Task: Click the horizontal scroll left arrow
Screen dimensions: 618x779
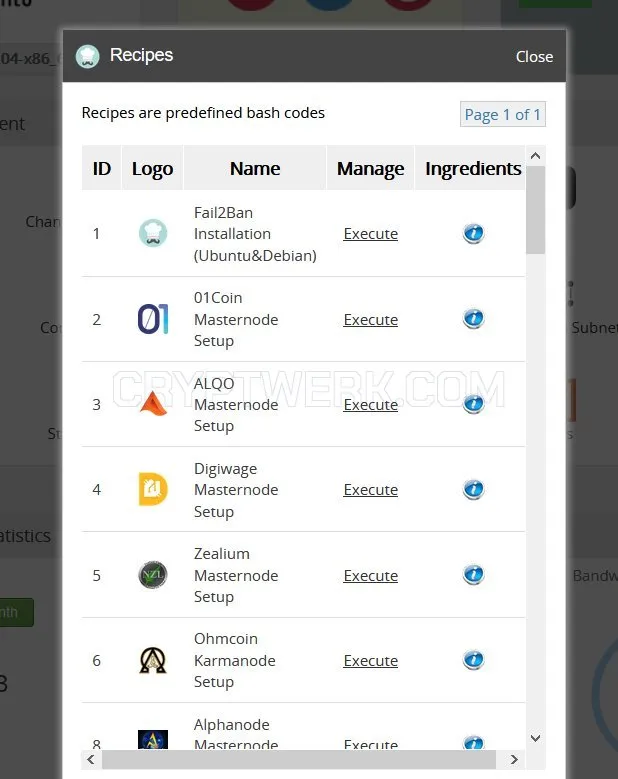Action: (91, 760)
